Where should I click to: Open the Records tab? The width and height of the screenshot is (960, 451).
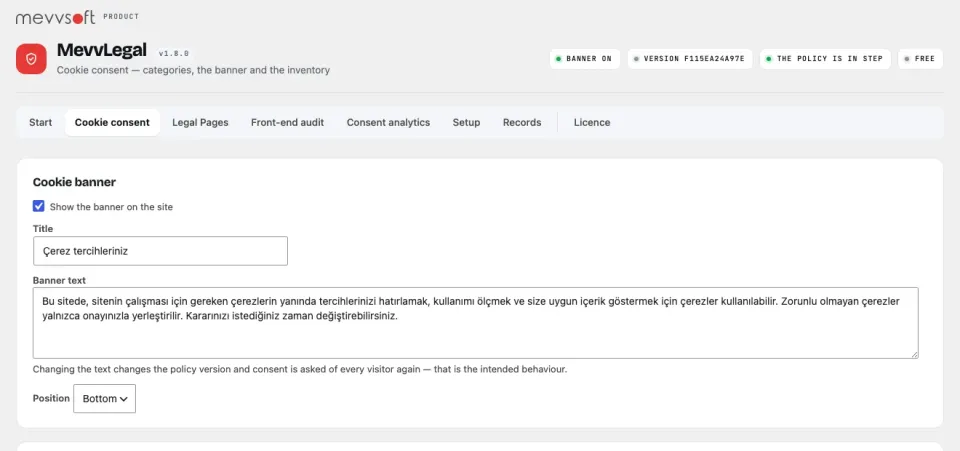point(522,122)
